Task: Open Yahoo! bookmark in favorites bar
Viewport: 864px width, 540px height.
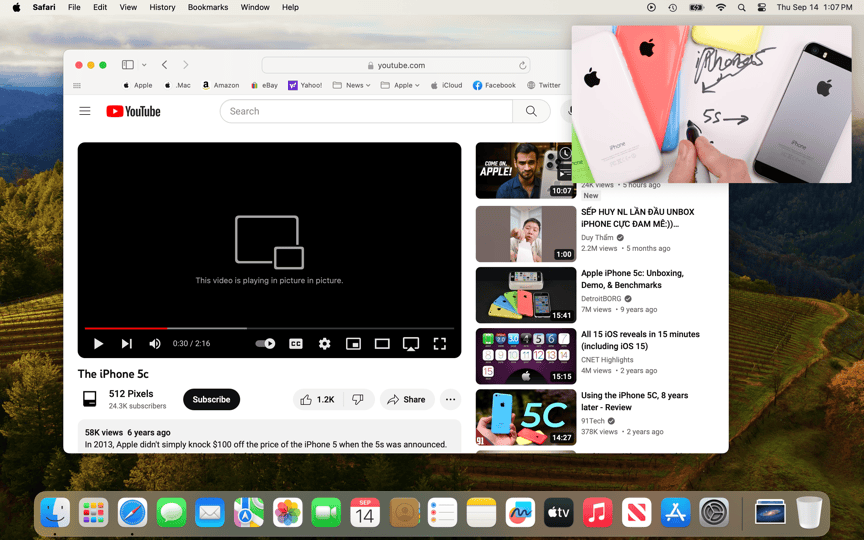Action: 305,85
